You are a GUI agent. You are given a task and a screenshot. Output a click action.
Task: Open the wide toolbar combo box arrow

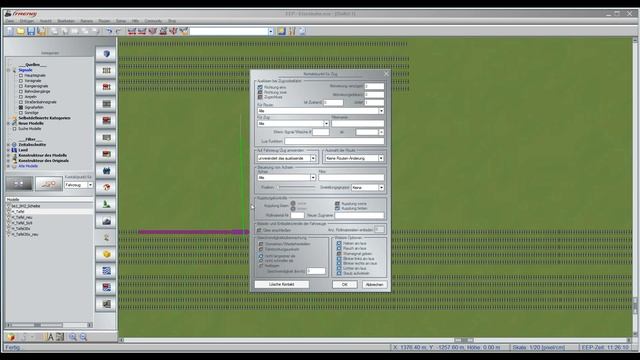[x=271, y=31]
